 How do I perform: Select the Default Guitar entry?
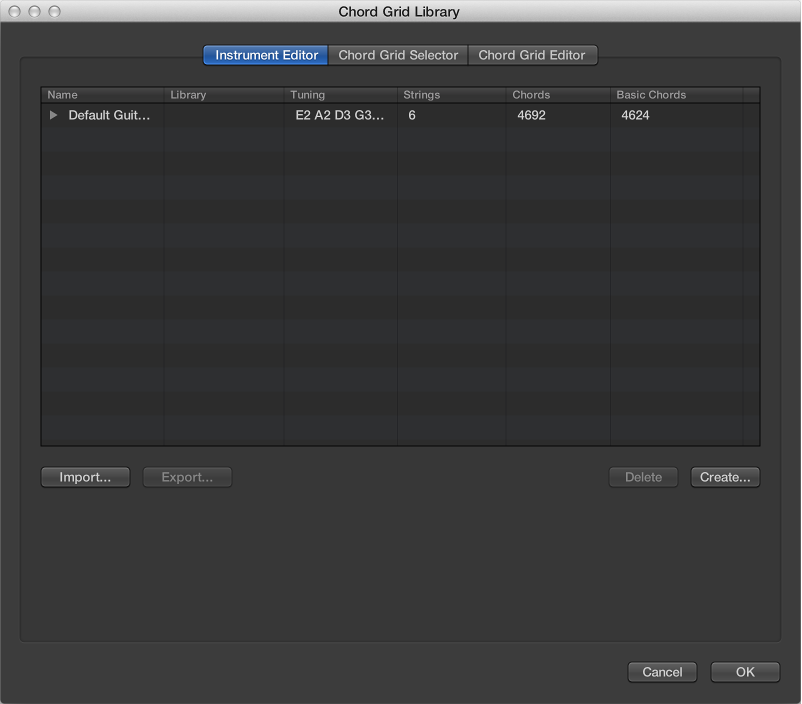pos(110,115)
